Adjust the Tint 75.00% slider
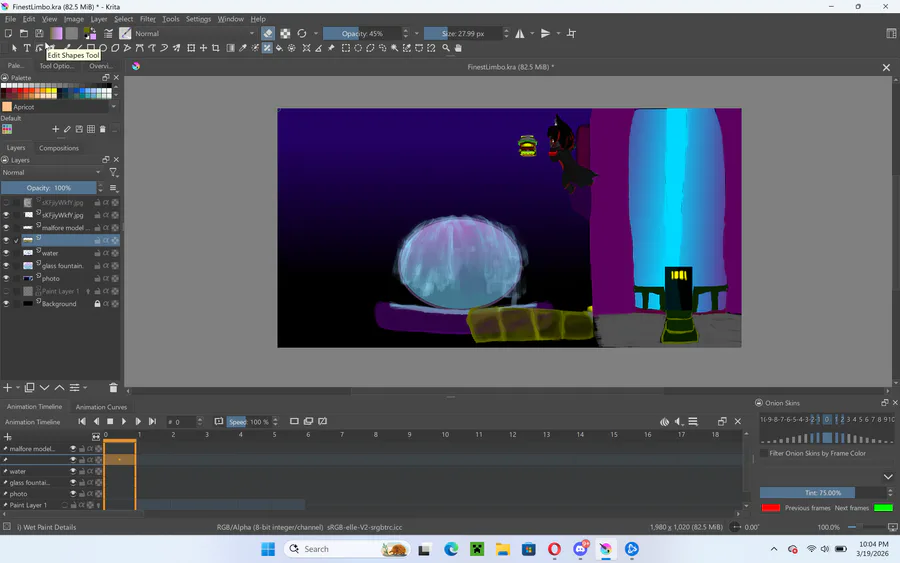 point(823,492)
